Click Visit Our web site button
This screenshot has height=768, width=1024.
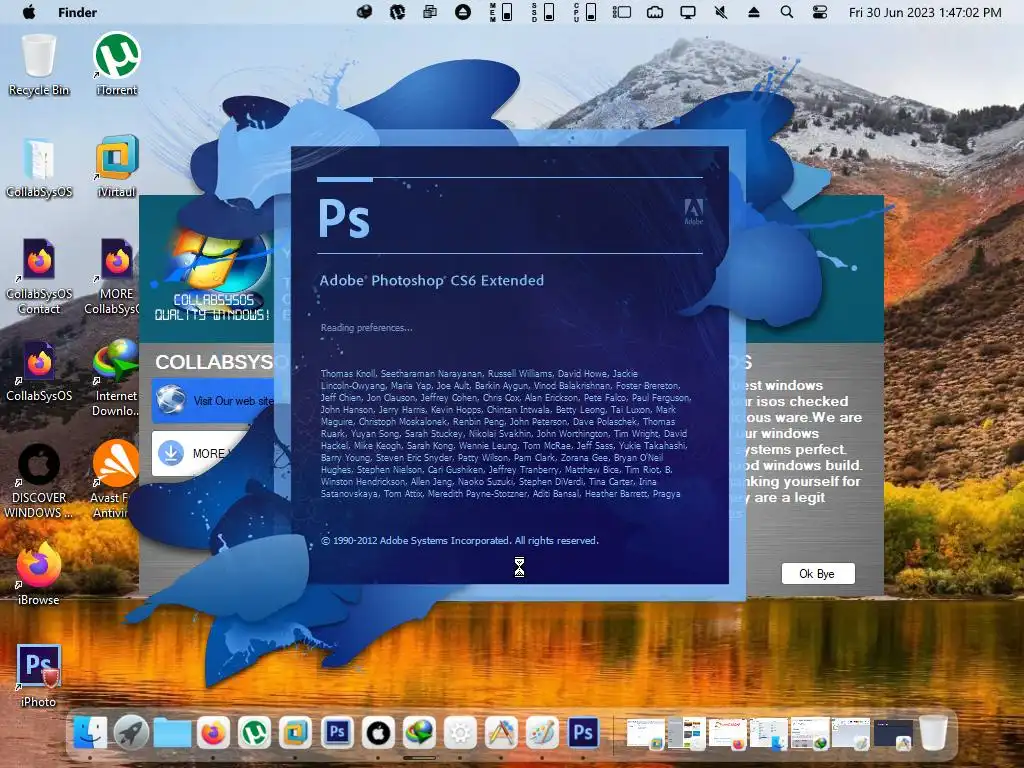(x=214, y=400)
